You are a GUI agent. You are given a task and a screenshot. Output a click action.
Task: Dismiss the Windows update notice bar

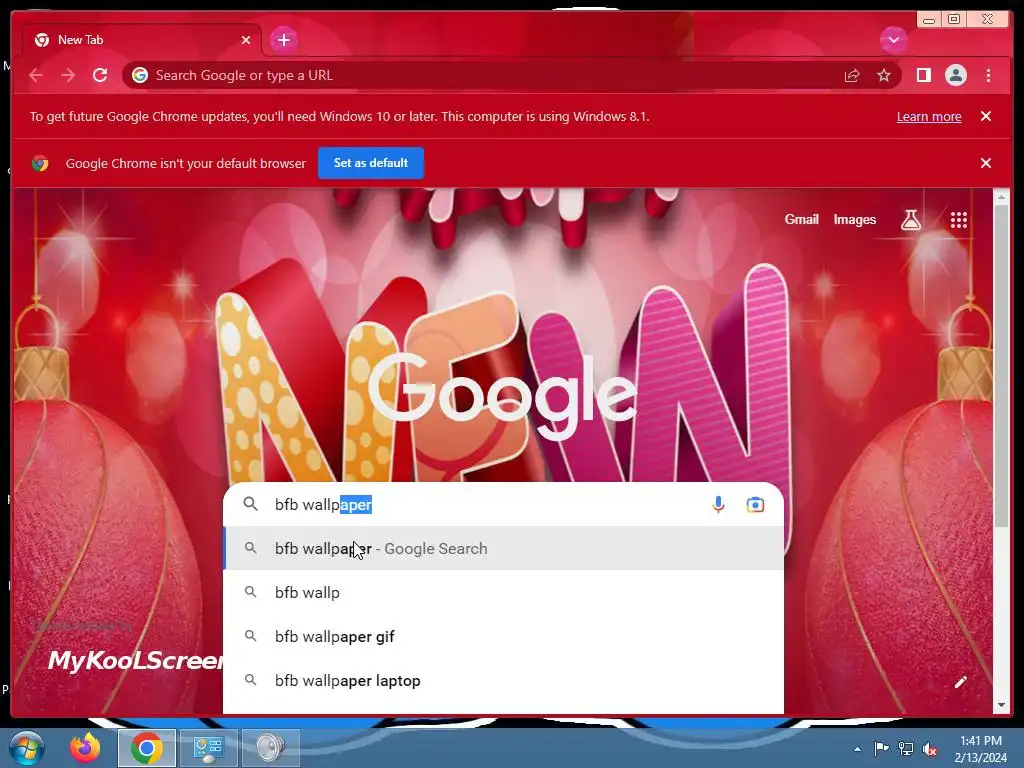(x=985, y=116)
